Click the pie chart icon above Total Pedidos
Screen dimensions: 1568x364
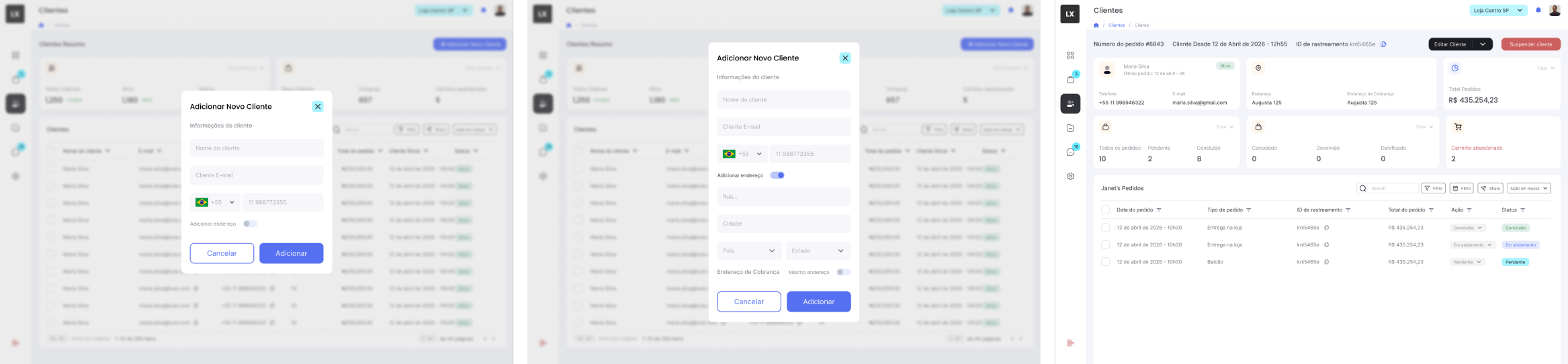pos(1455,69)
